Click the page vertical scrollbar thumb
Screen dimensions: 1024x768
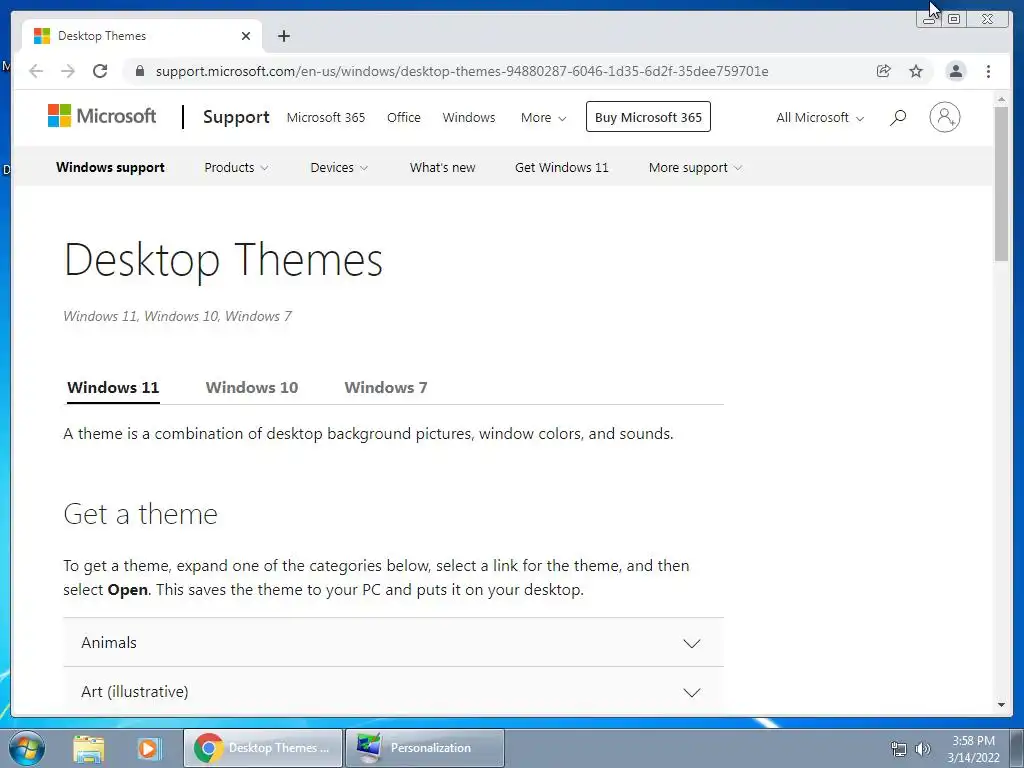point(1001,184)
